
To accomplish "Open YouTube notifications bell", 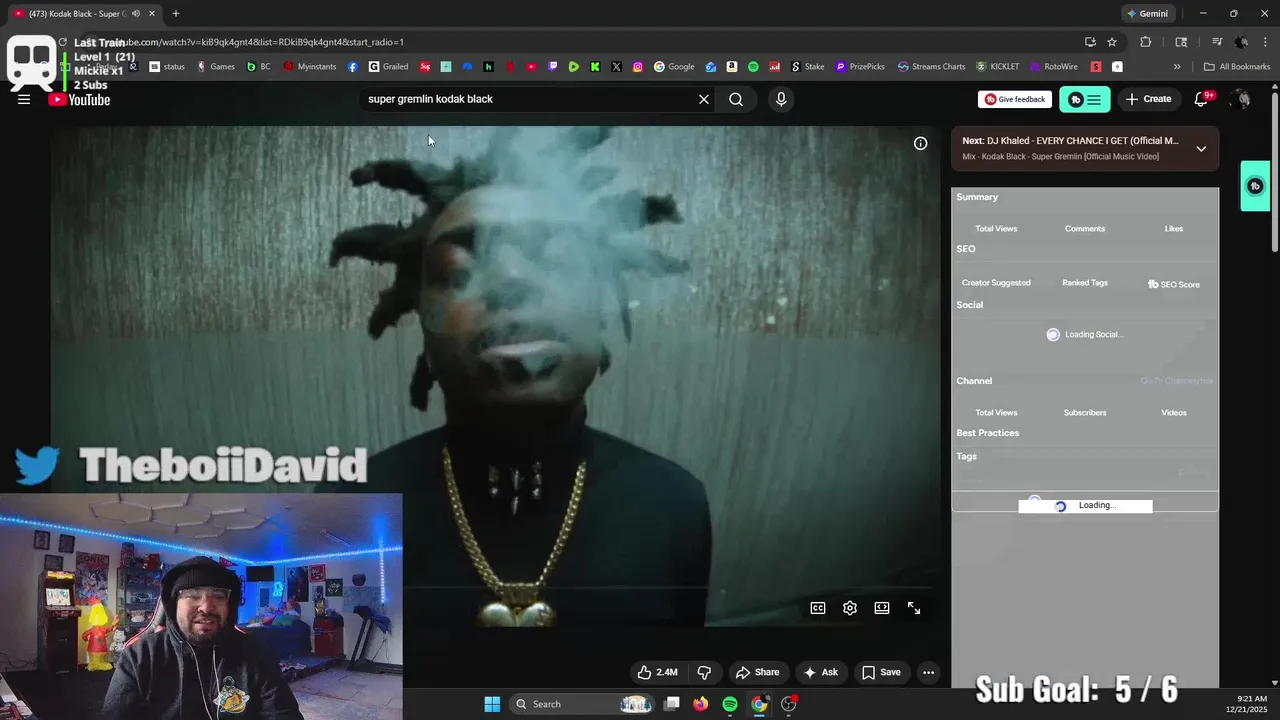I will (x=1202, y=99).
